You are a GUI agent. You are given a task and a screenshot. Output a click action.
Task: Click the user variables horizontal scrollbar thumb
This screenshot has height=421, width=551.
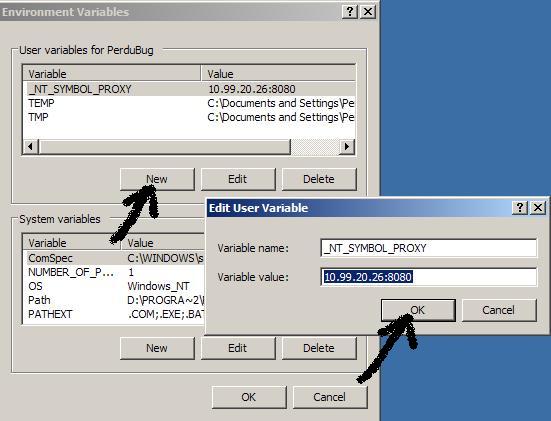coord(164,146)
